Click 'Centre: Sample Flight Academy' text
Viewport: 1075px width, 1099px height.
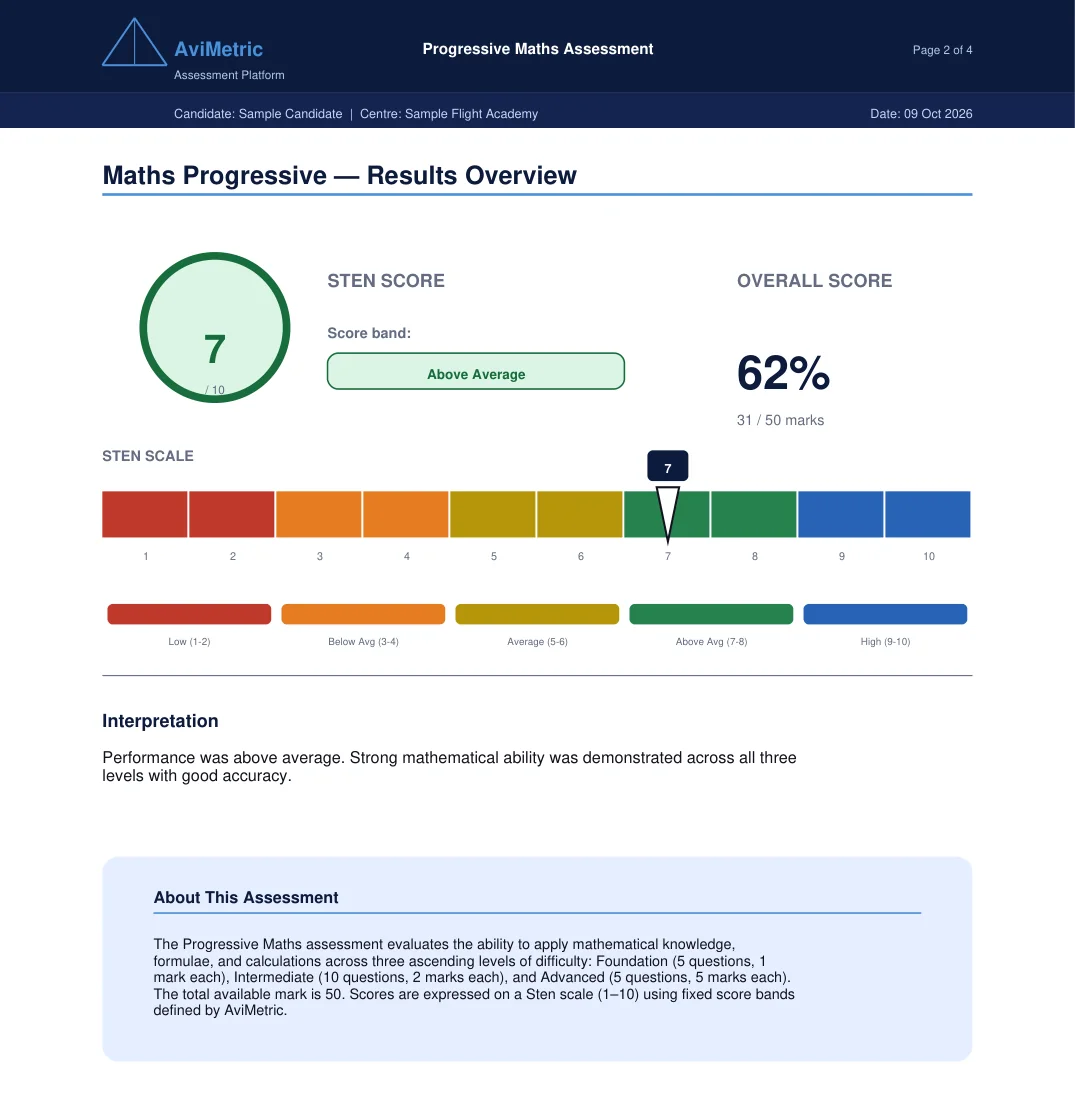[449, 114]
